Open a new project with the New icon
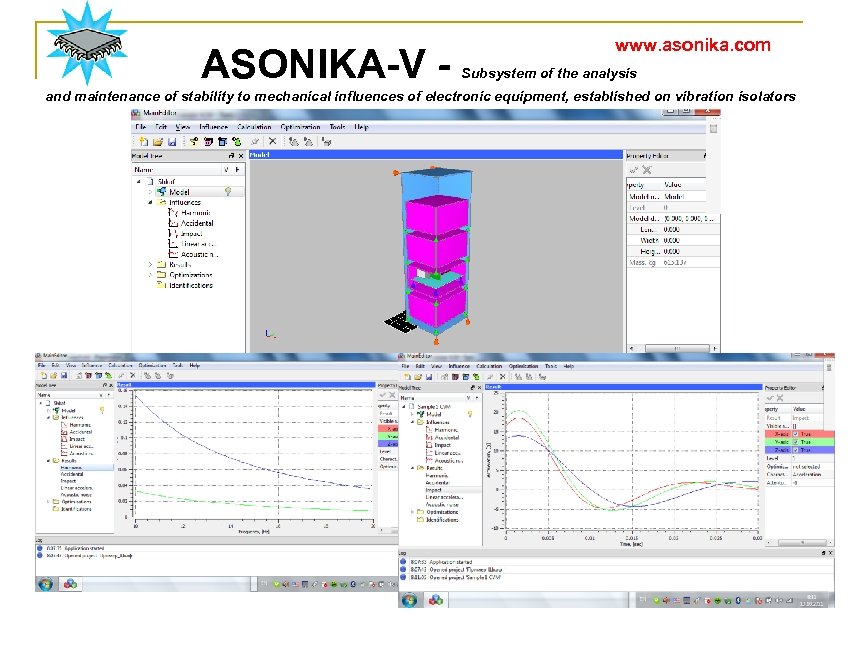 click(141, 141)
